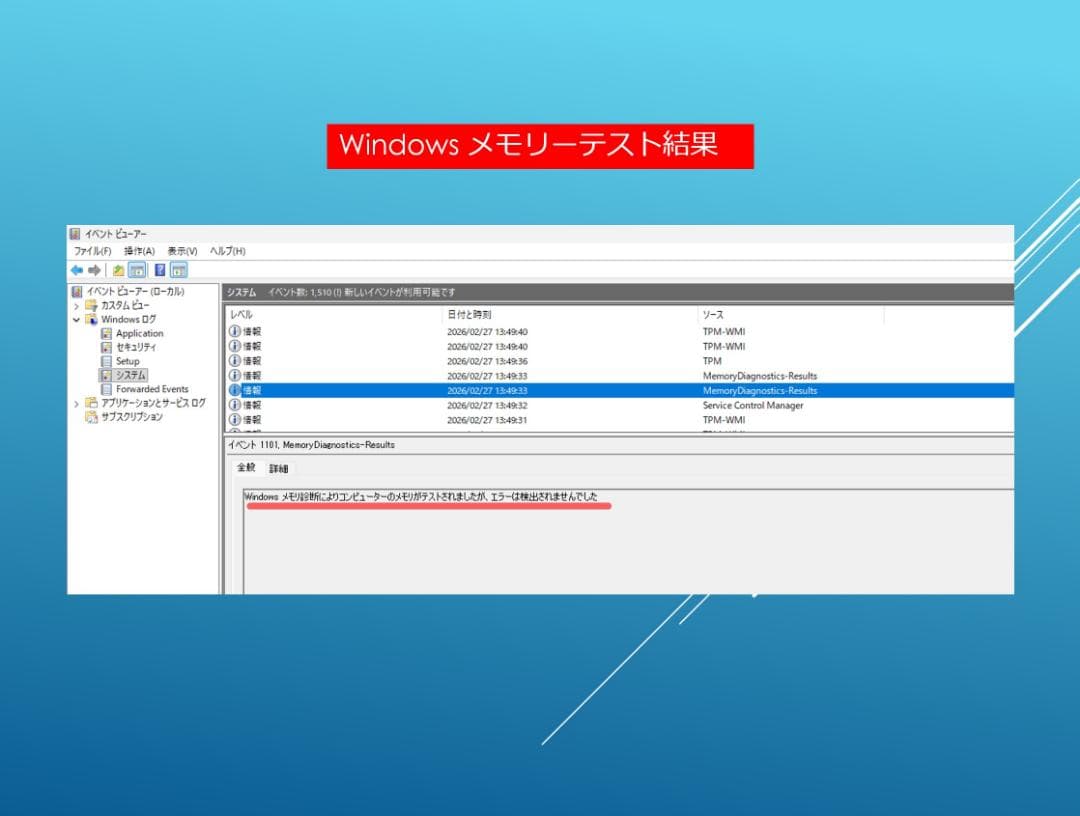Switch to the 詳細 tab
Screen dimensions: 1080x816
pyautogui.click(x=279, y=469)
